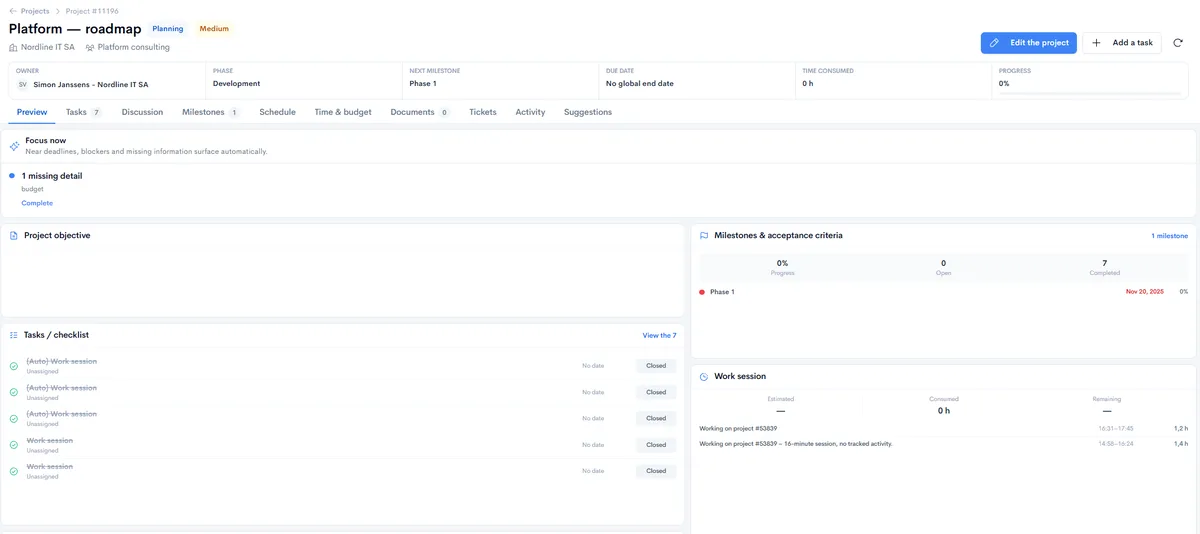The height and width of the screenshot is (534, 1200).
Task: Click Closed status of first (Auto) Work session
Action: coord(656,366)
